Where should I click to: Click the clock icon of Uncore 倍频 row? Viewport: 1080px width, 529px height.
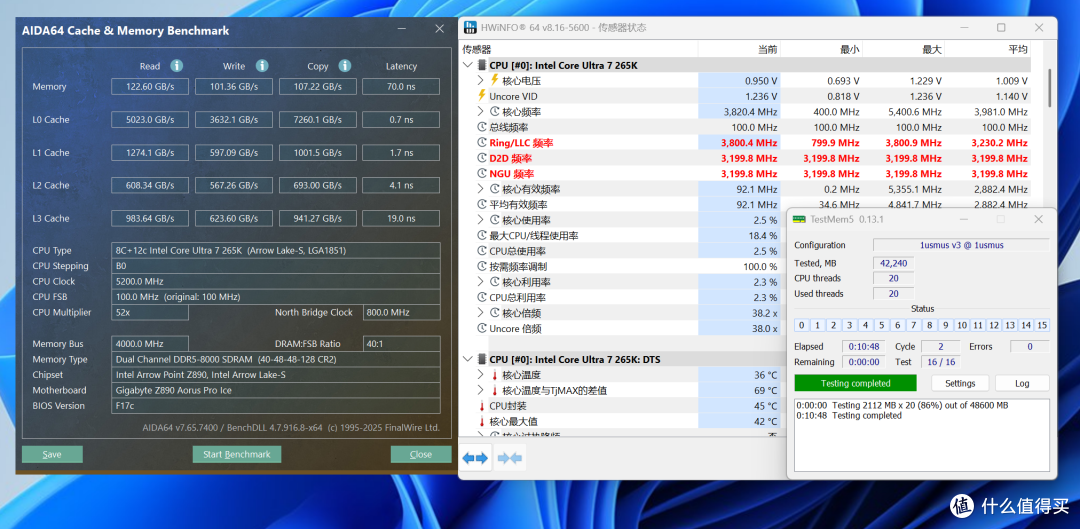[482, 329]
